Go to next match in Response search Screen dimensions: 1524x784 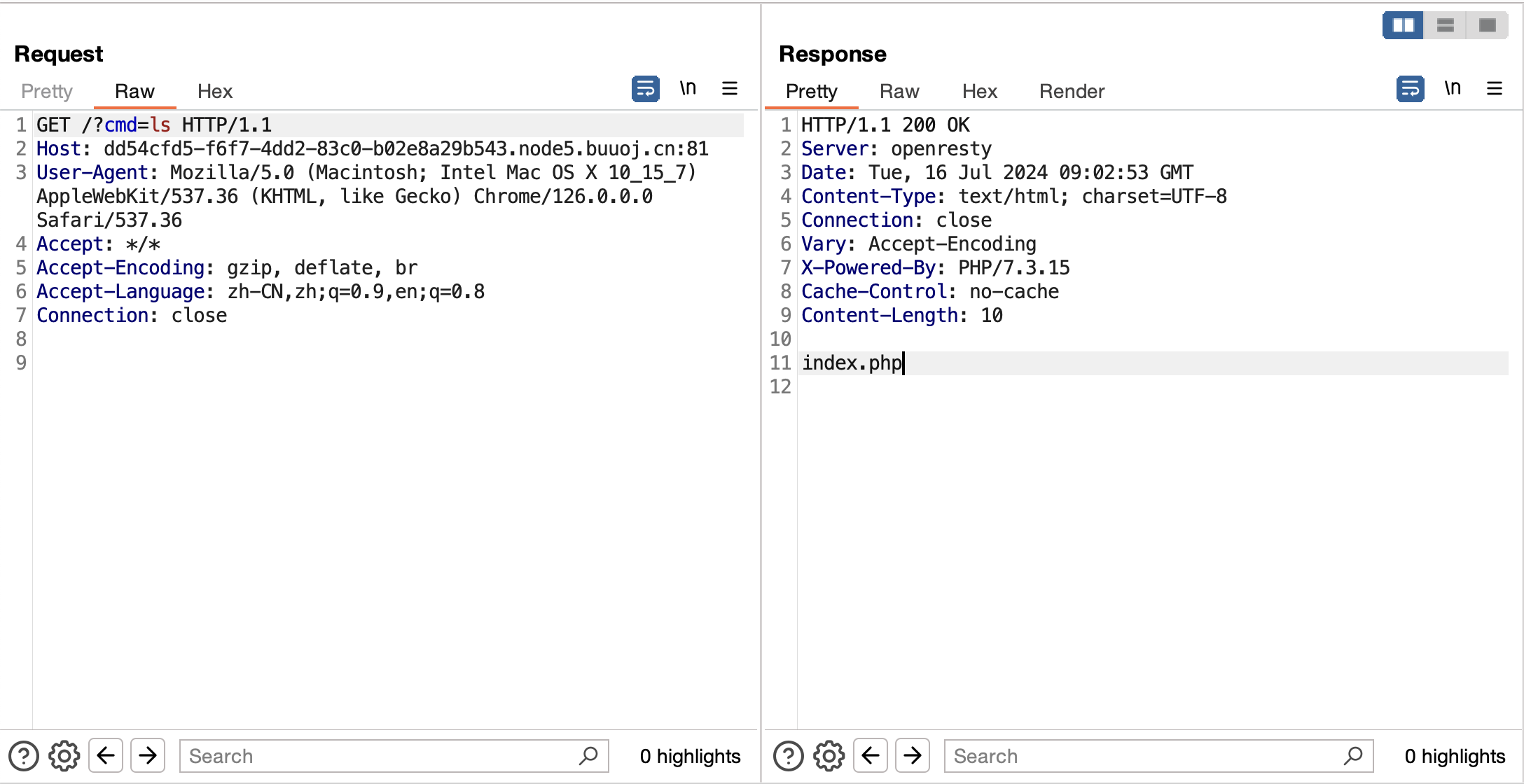[913, 756]
